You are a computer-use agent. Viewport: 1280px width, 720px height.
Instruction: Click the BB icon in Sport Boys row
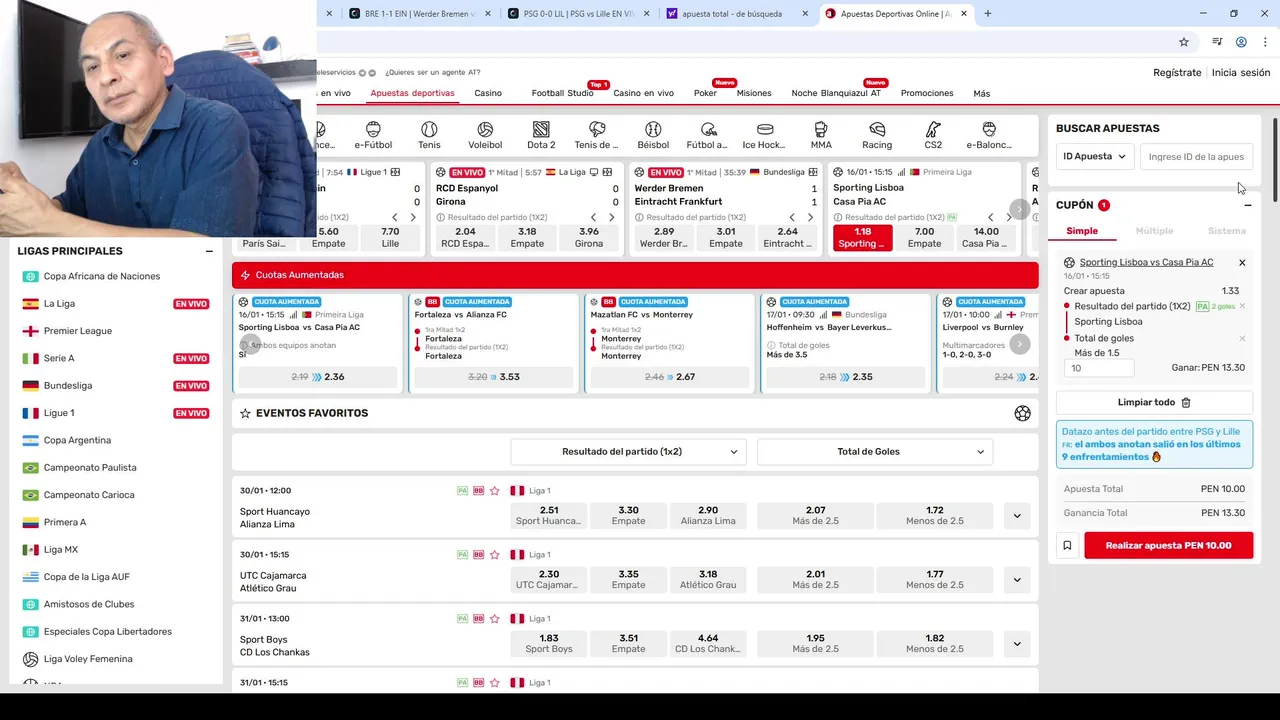(x=478, y=619)
